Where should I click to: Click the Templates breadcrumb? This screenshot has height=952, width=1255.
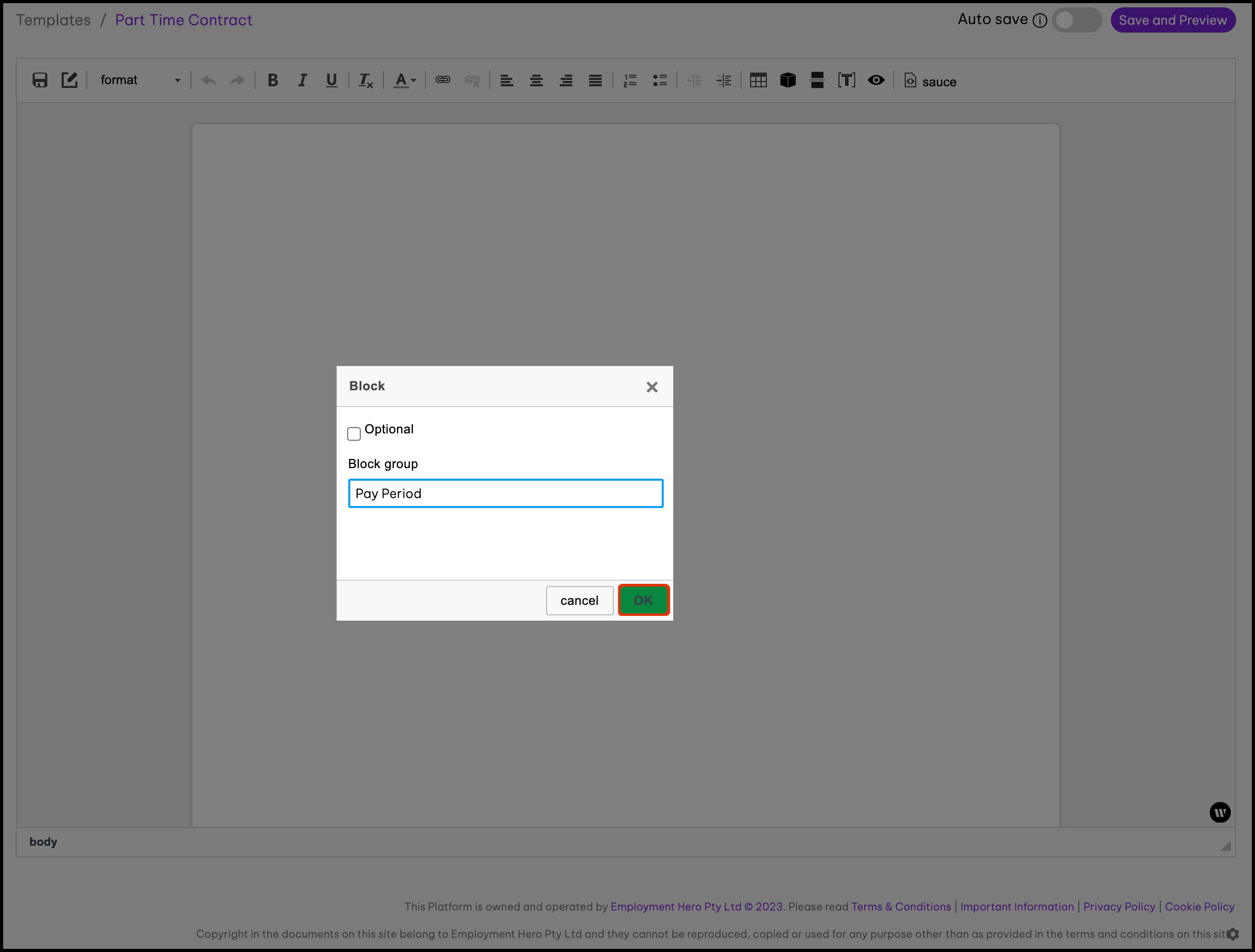(x=53, y=21)
